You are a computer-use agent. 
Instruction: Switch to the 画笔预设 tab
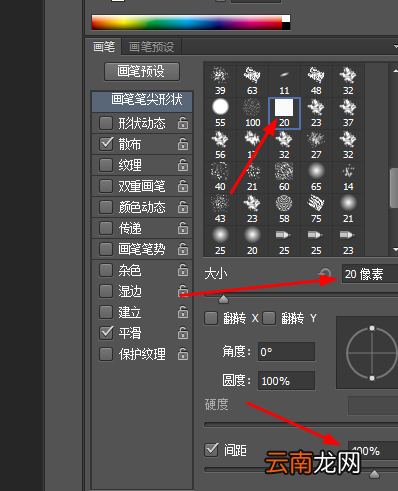pyautogui.click(x=152, y=47)
